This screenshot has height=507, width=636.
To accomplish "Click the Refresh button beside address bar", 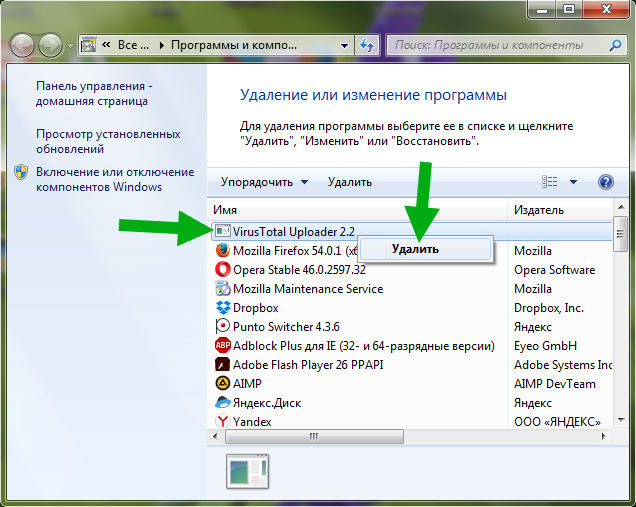I will point(367,45).
